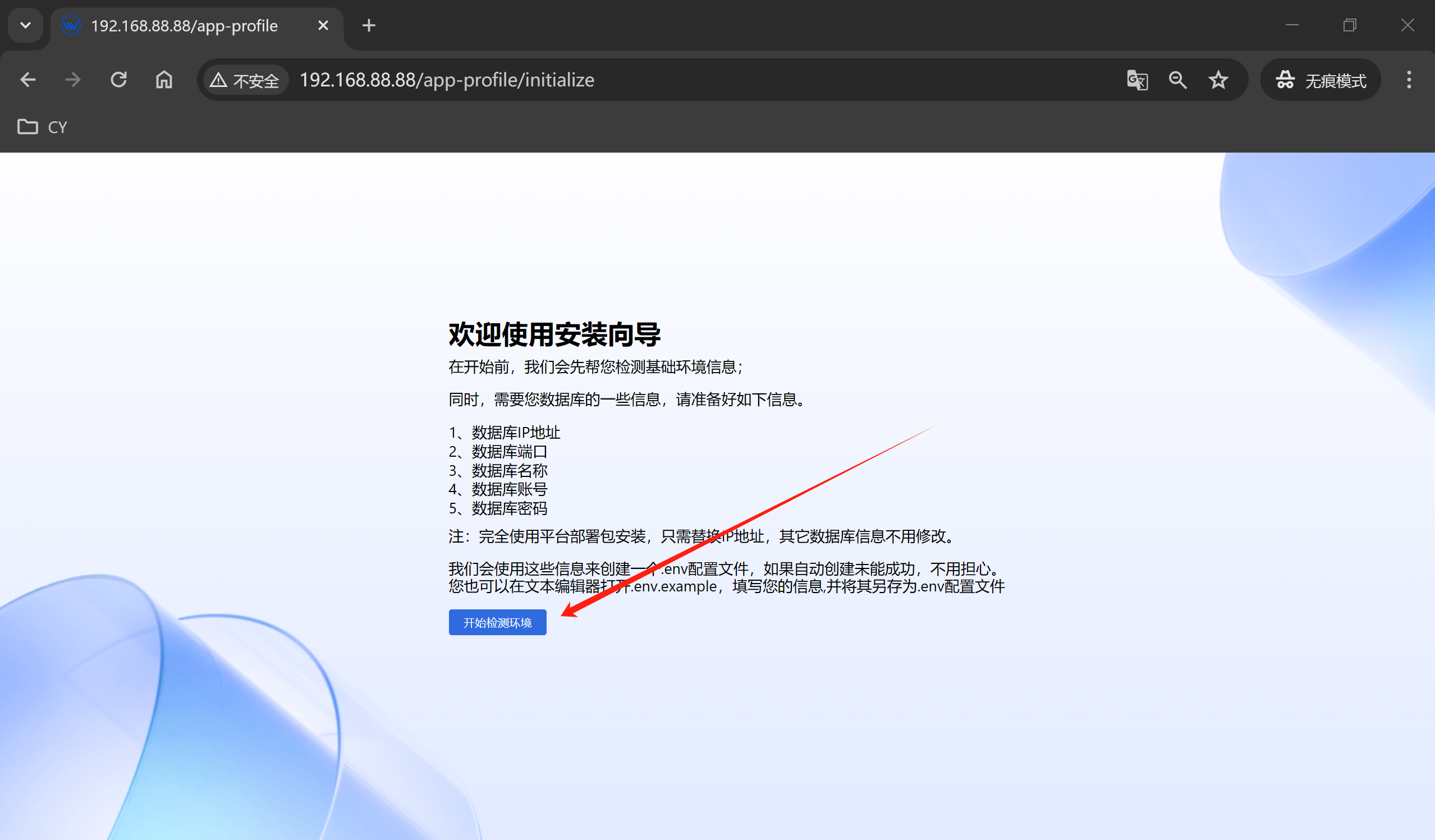Click the list item 3、数据库名称
This screenshot has width=1435, height=840.
[498, 471]
